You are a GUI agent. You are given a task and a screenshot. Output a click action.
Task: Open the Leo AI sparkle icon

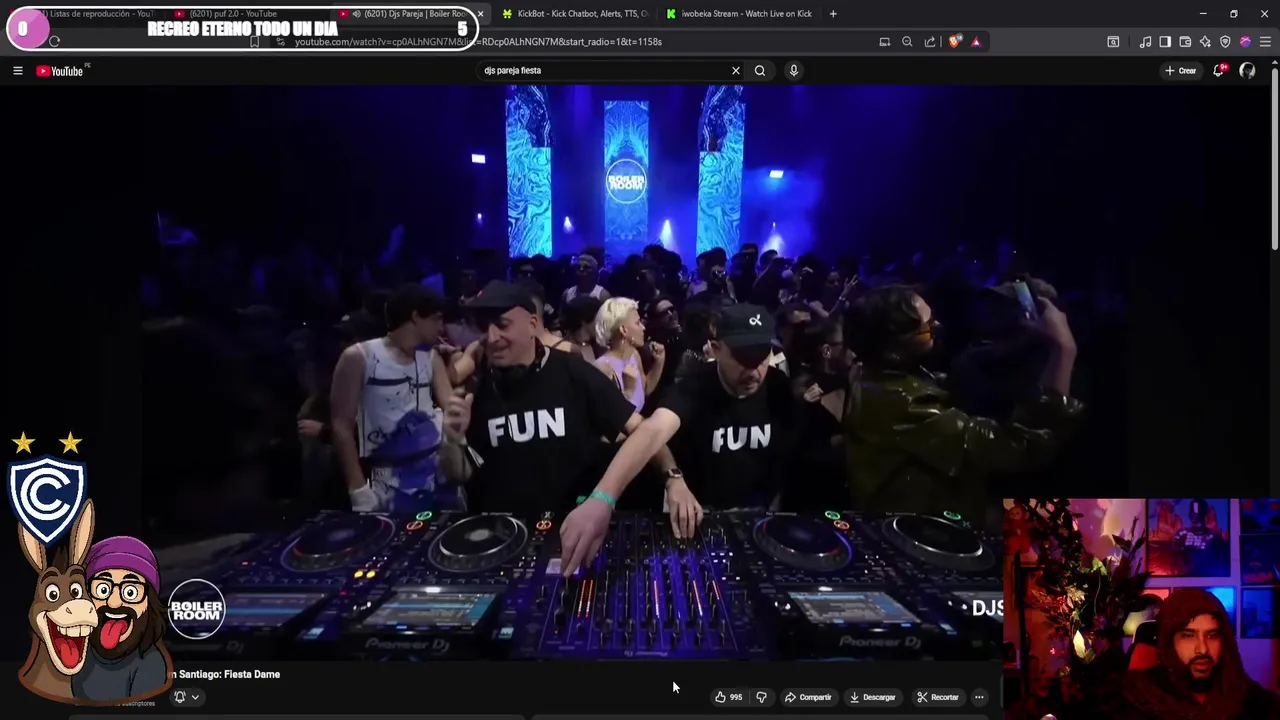click(1205, 42)
